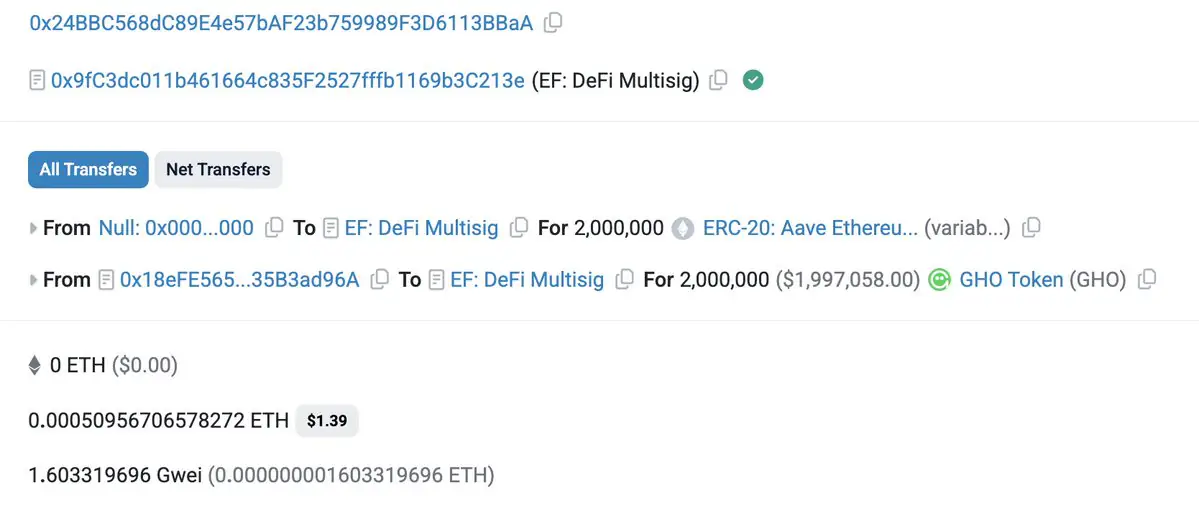1199x506 pixels.
Task: Open the 0x9fC3dc011b461664c835F2527fffb1169b3C213e contract link
Action: pos(288,80)
